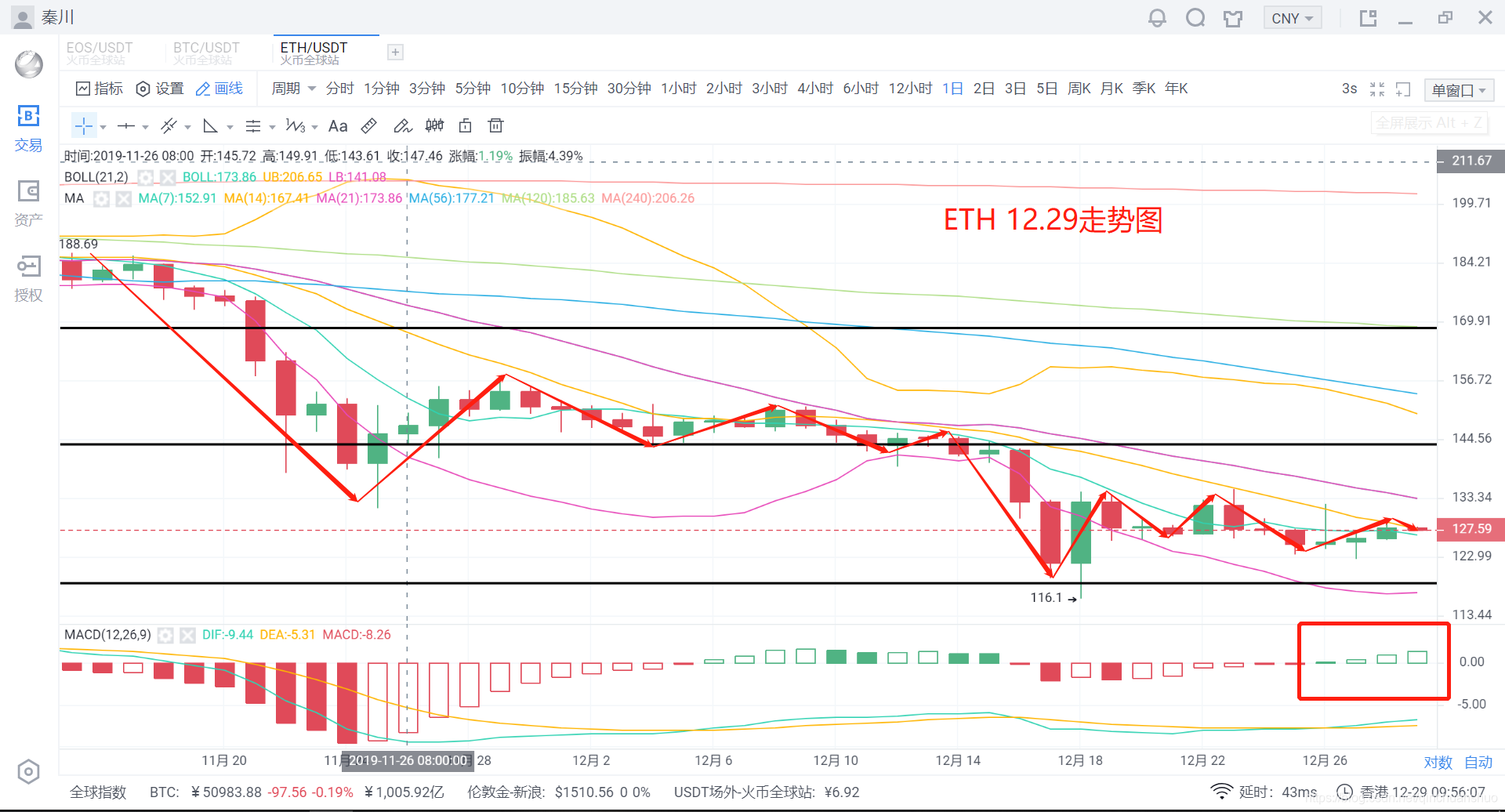Add a new pair tab with plus

click(x=396, y=52)
